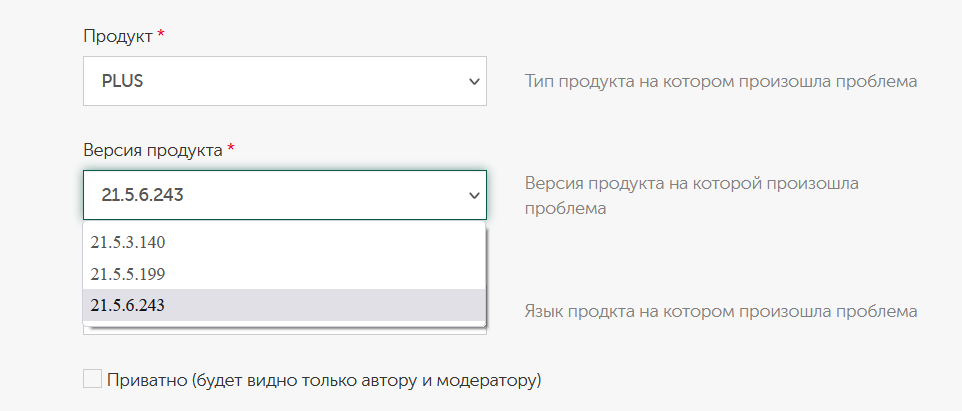The image size is (962, 411).
Task: Collapse the Версия продукта combo box
Action: click(x=285, y=195)
